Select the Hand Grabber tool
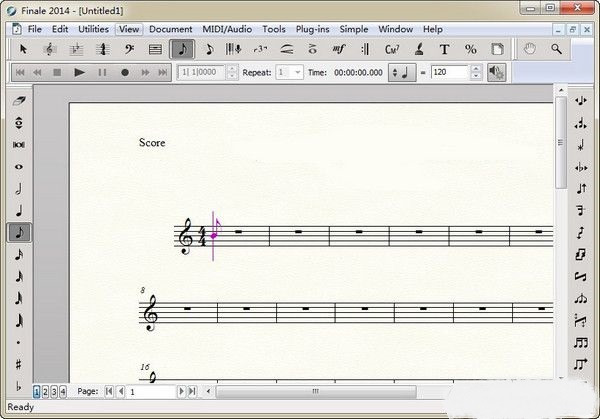 (530, 48)
